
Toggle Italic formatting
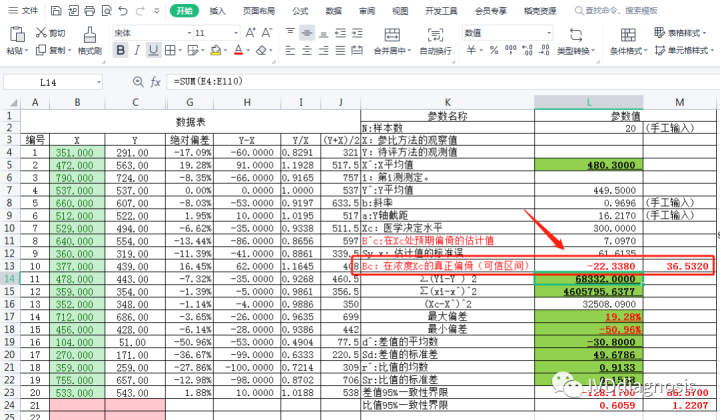tap(137, 50)
